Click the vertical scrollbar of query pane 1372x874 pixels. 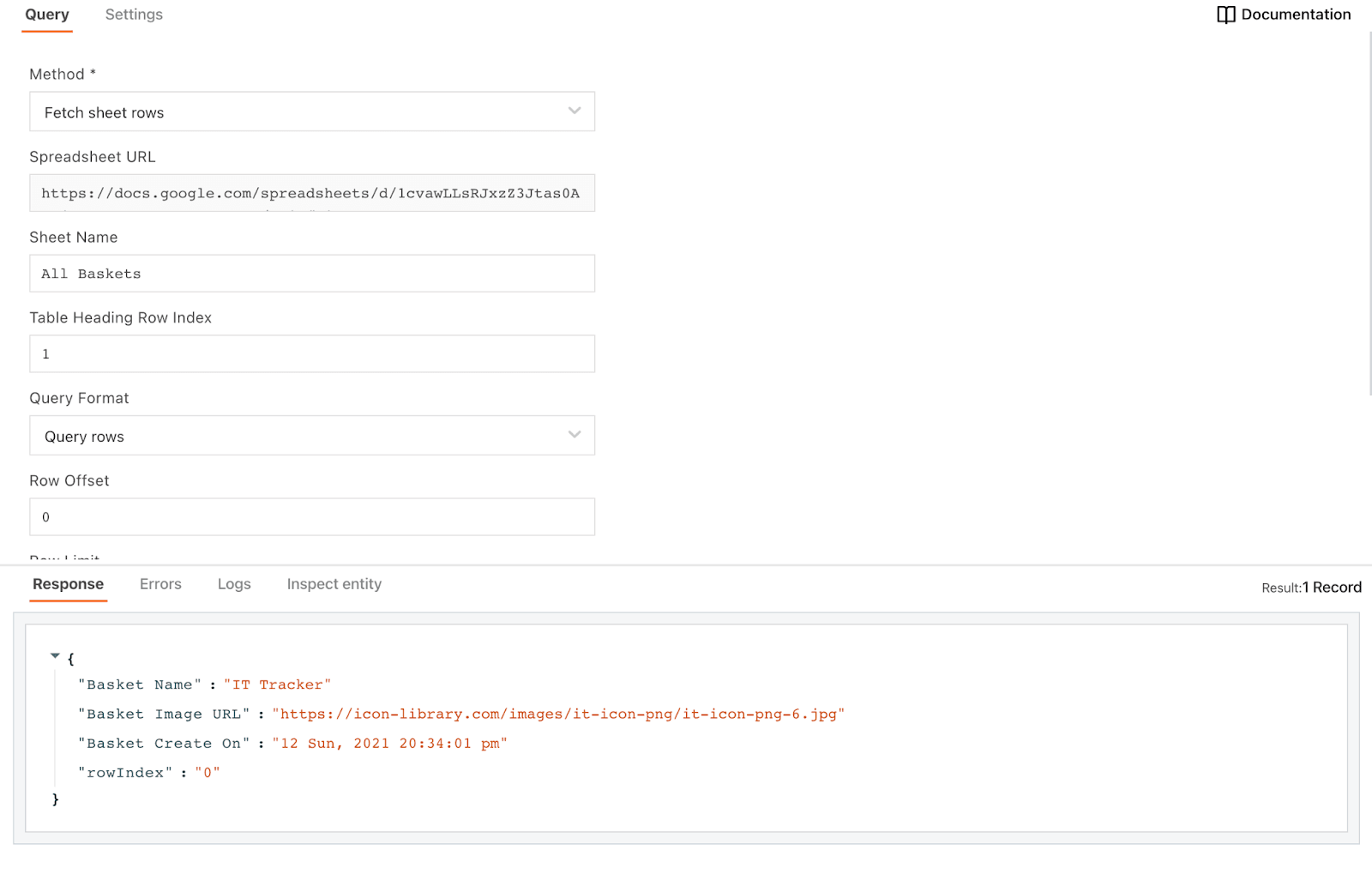point(1369,214)
